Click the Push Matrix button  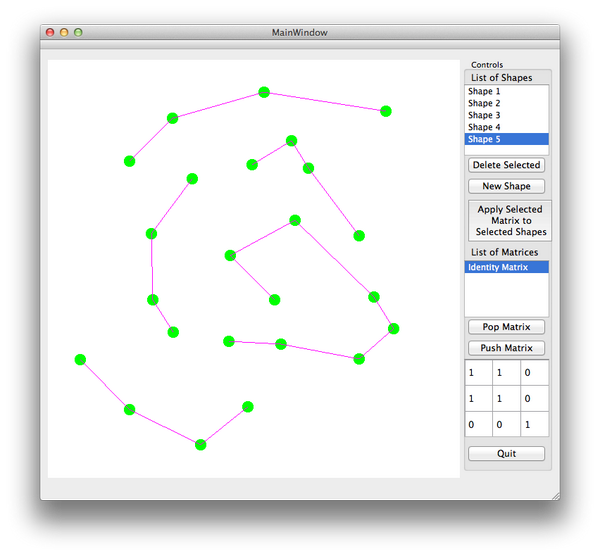coord(506,348)
